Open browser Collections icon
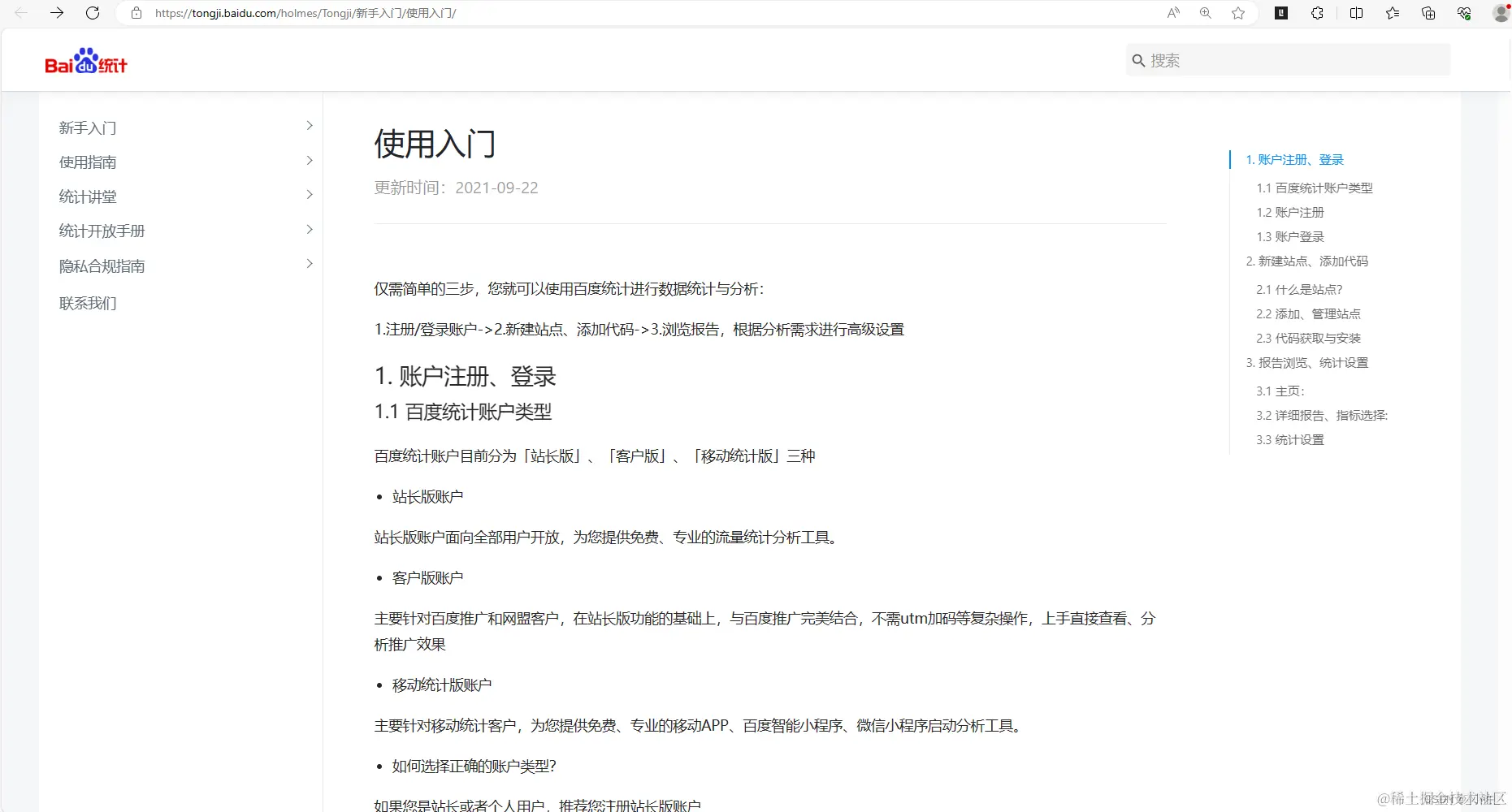 click(x=1428, y=13)
